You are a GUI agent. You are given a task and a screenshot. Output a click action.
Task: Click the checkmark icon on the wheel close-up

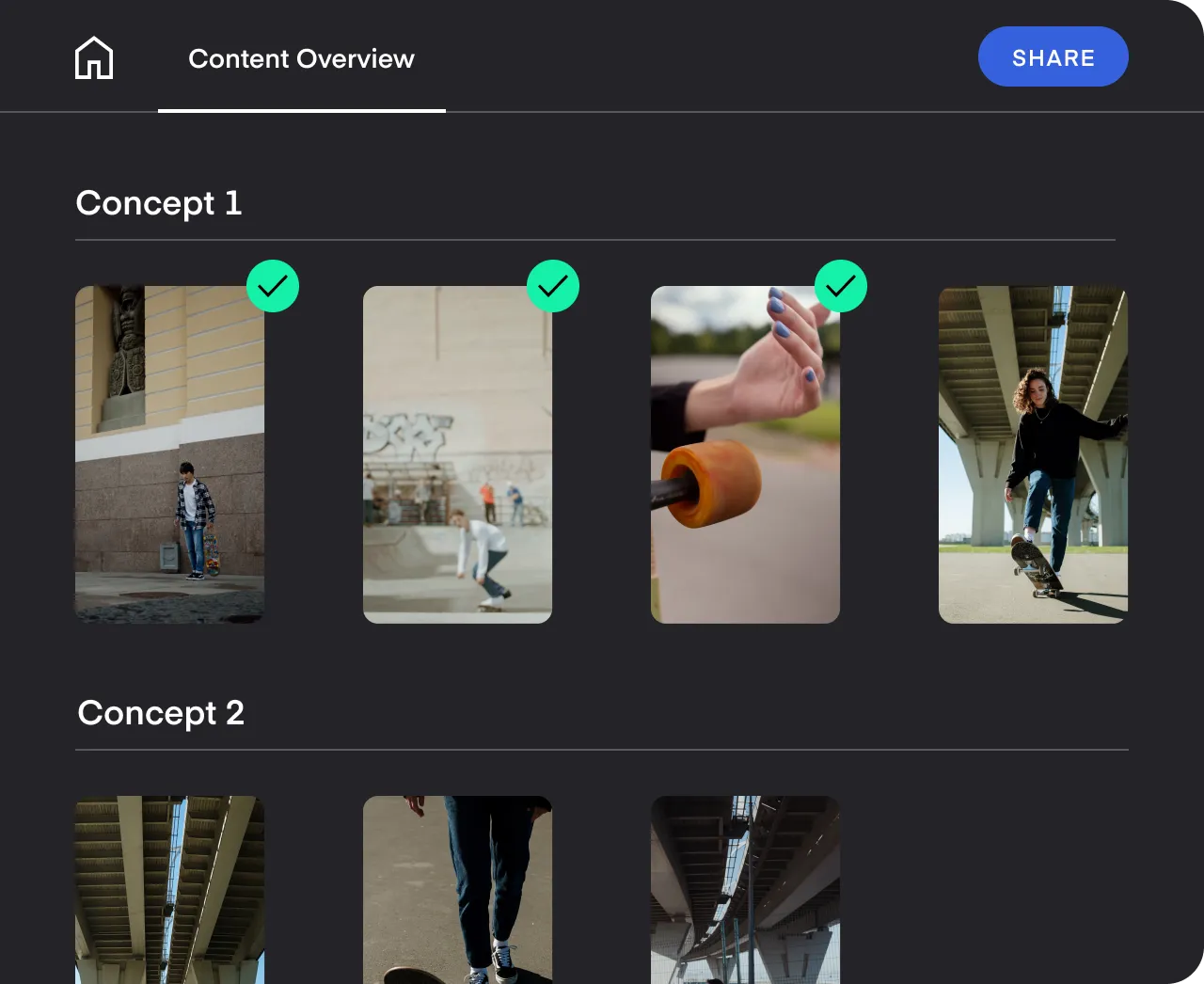[x=841, y=286]
